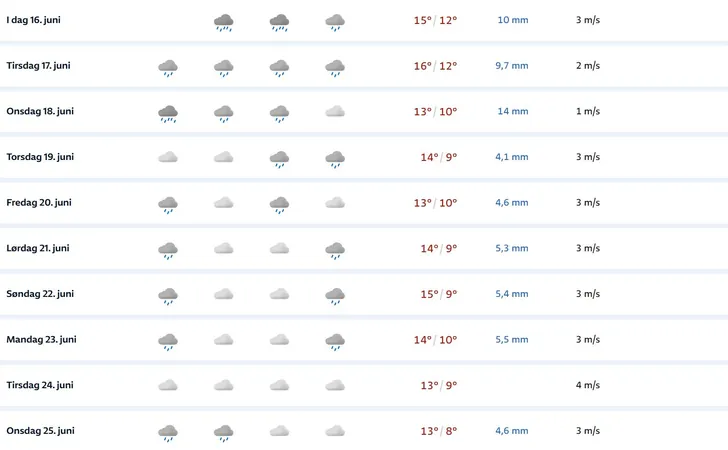Select the last rain icon on Tirsdag 17. juni

(x=335, y=68)
